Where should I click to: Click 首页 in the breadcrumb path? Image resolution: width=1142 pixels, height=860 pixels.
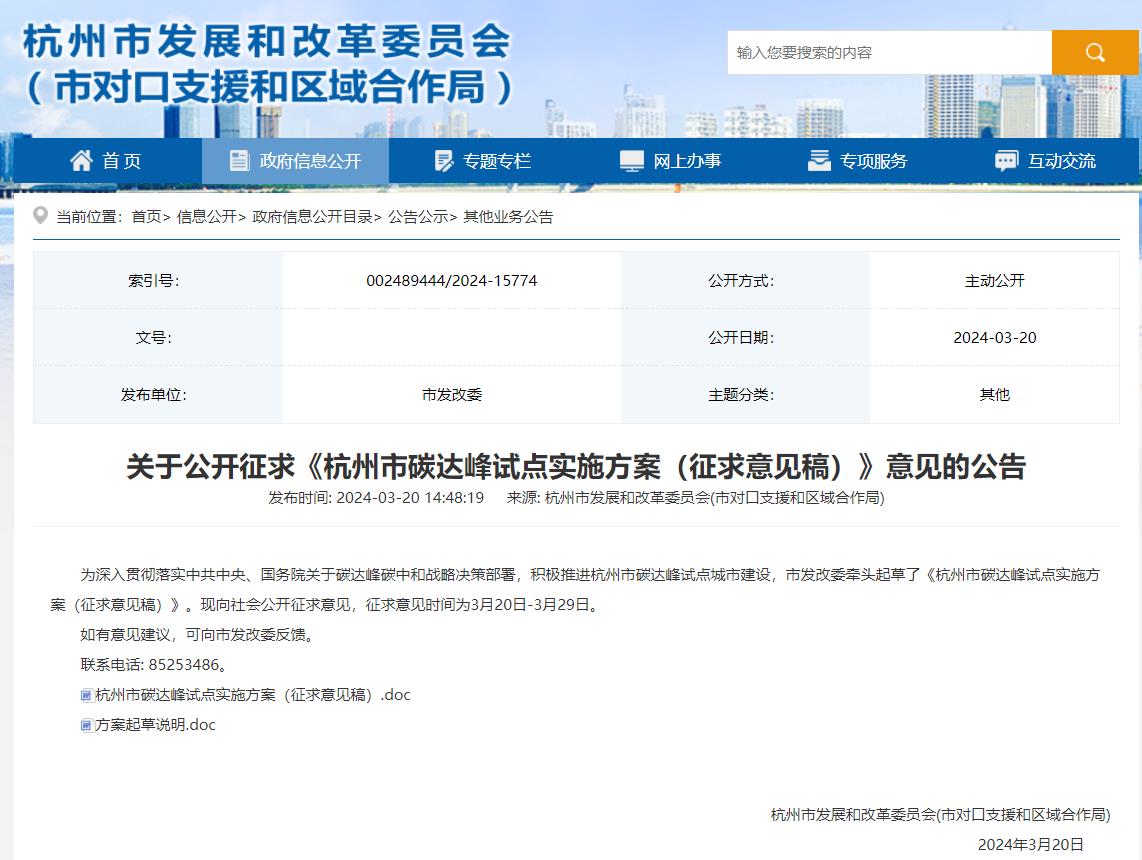click(x=146, y=217)
